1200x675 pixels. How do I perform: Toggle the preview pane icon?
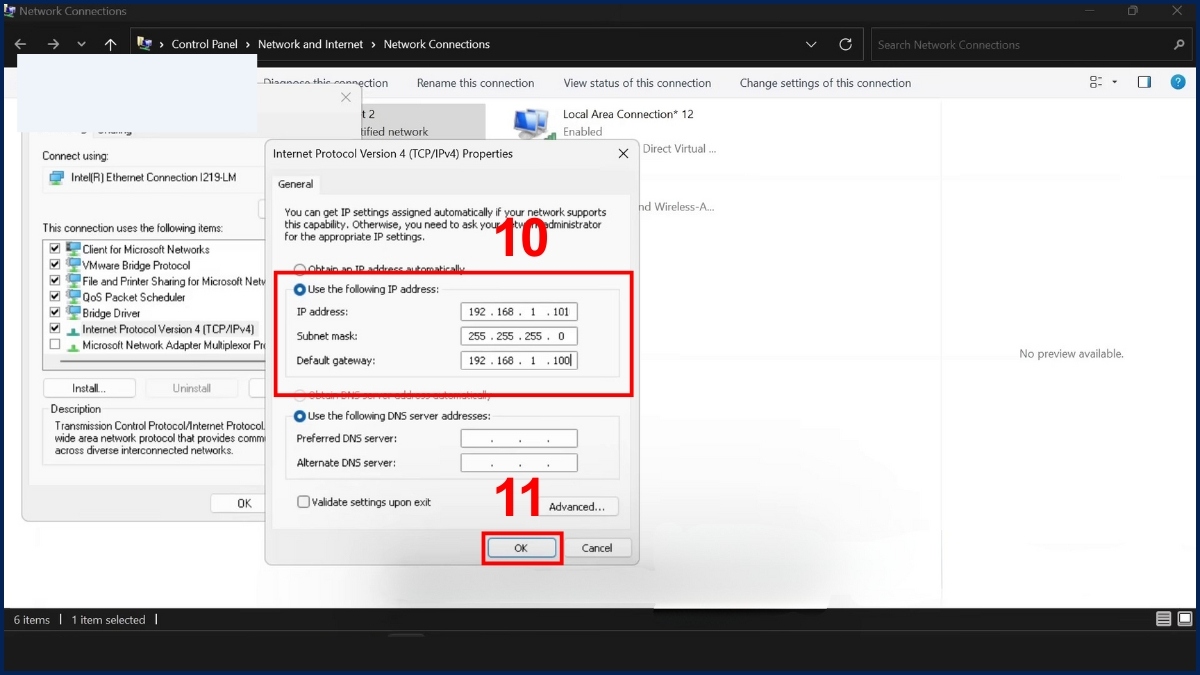coord(1145,83)
